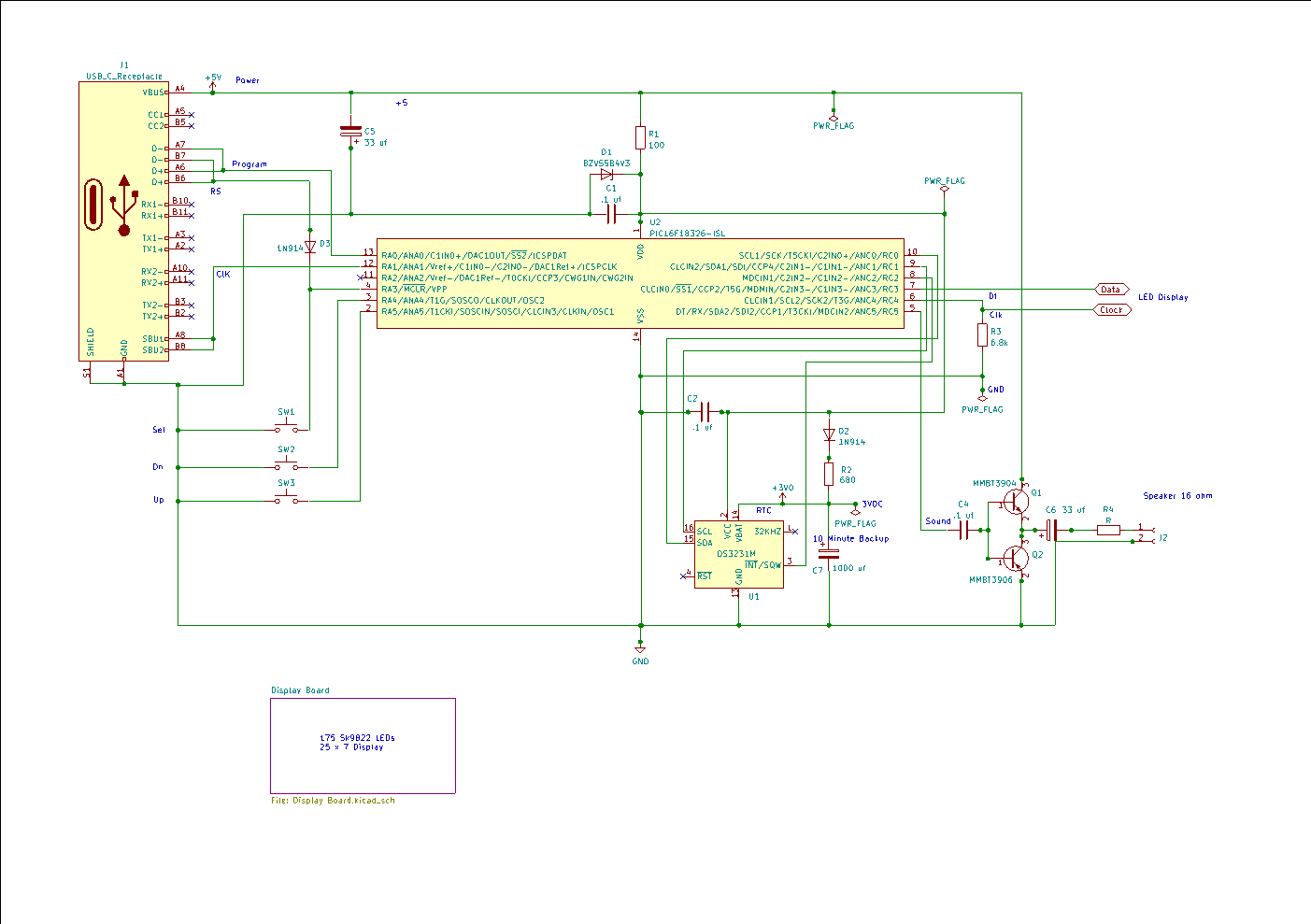
Task: Select the R4 speaker series resistor
Action: pos(1108,530)
